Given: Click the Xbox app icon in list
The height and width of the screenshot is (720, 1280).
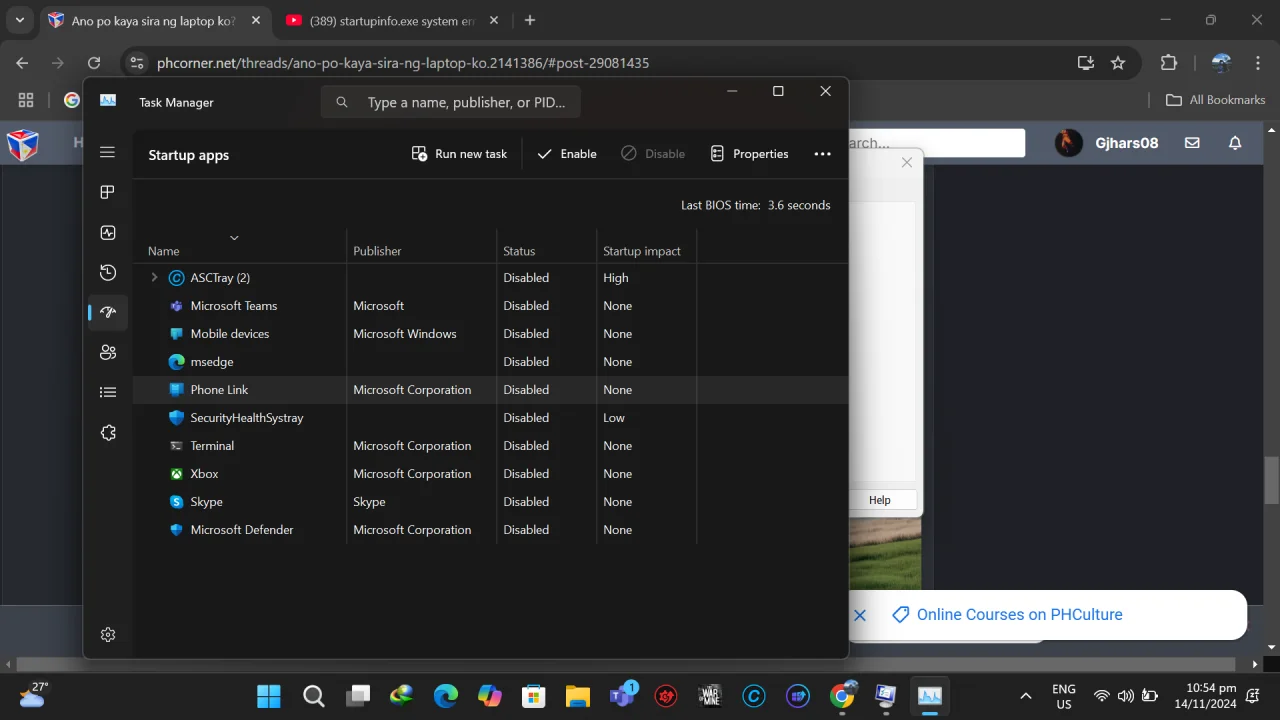Looking at the screenshot, I should click(x=176, y=474).
